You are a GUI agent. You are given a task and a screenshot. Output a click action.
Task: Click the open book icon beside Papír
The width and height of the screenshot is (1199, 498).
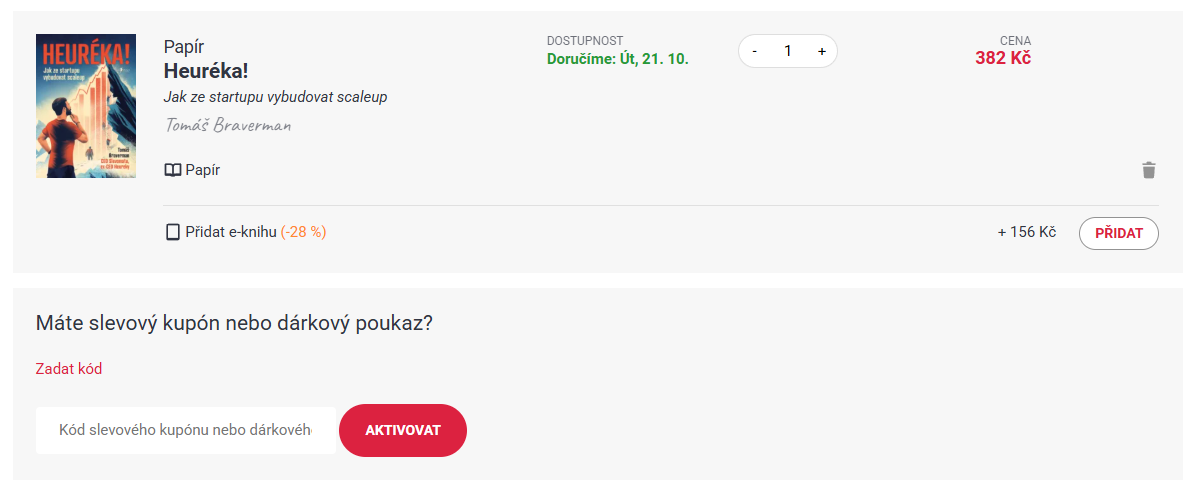tap(173, 170)
